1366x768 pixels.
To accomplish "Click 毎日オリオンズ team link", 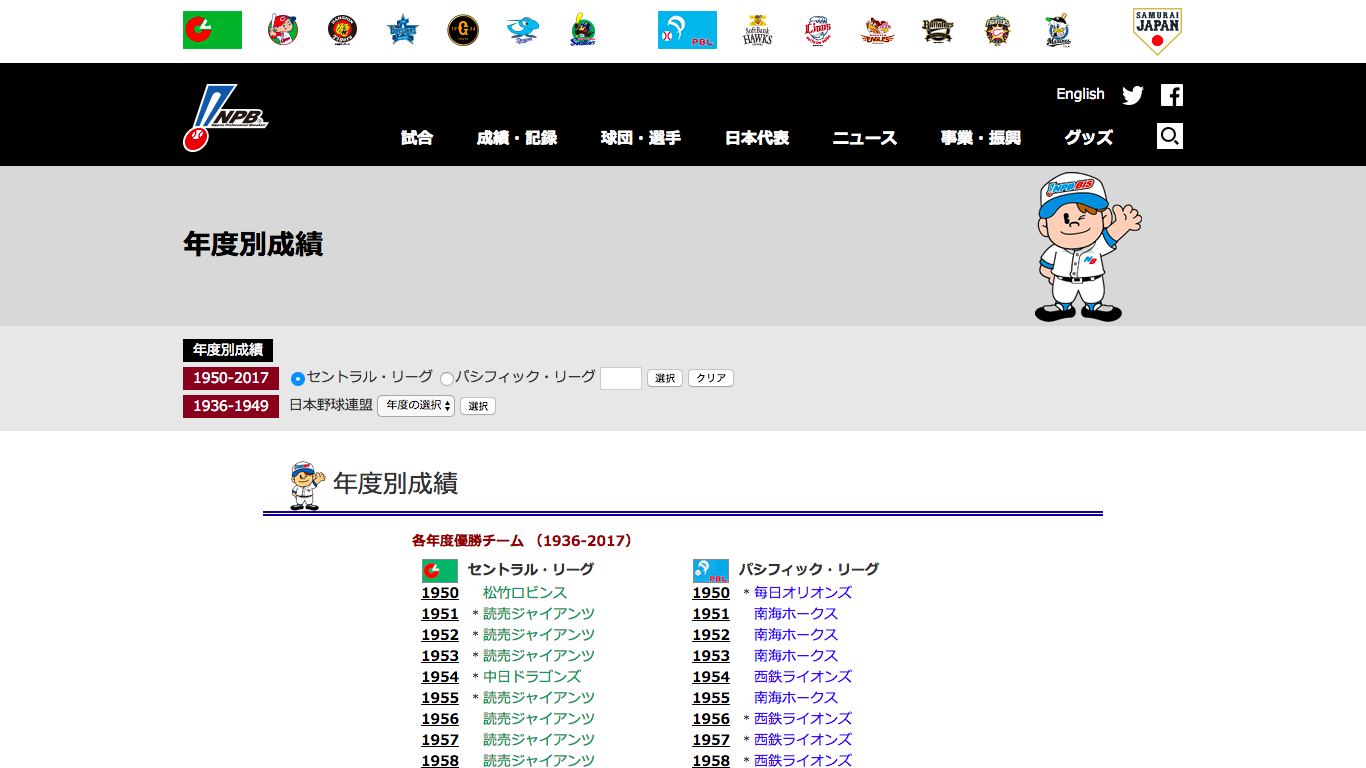I will [x=803, y=593].
